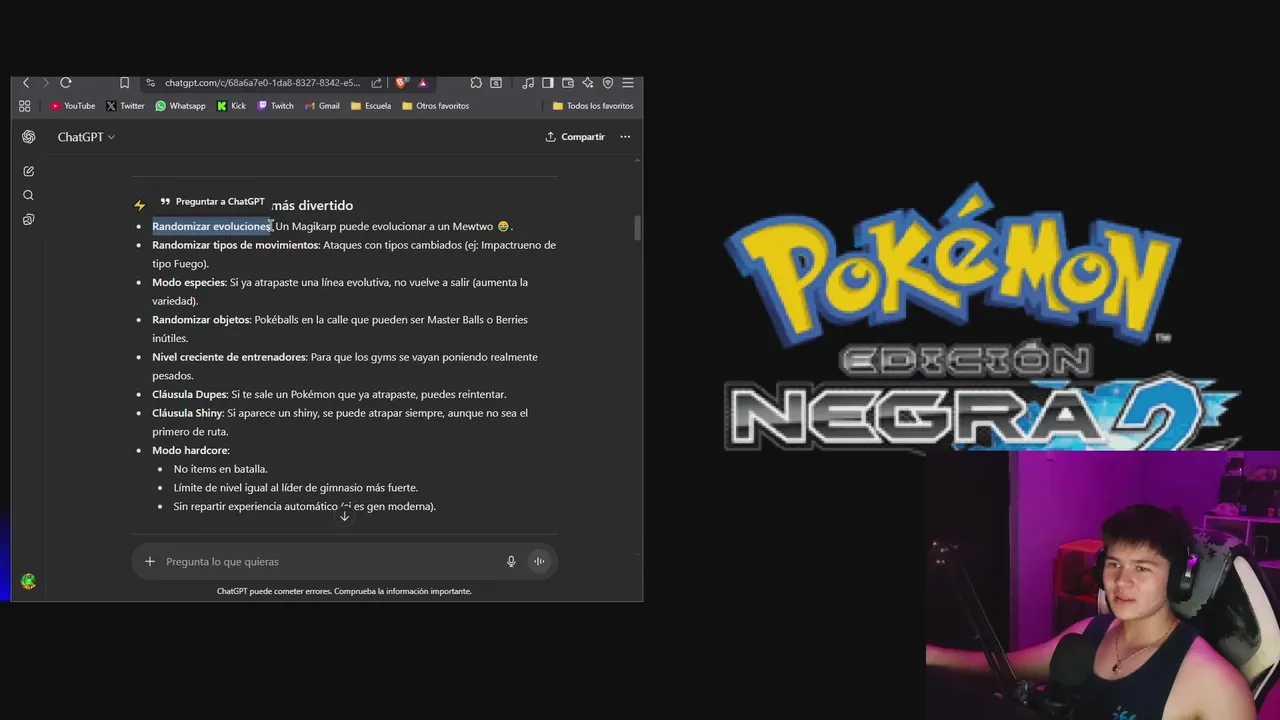Open the Twitter bookmark
Screen dimensions: 1280x720
click(x=125, y=106)
